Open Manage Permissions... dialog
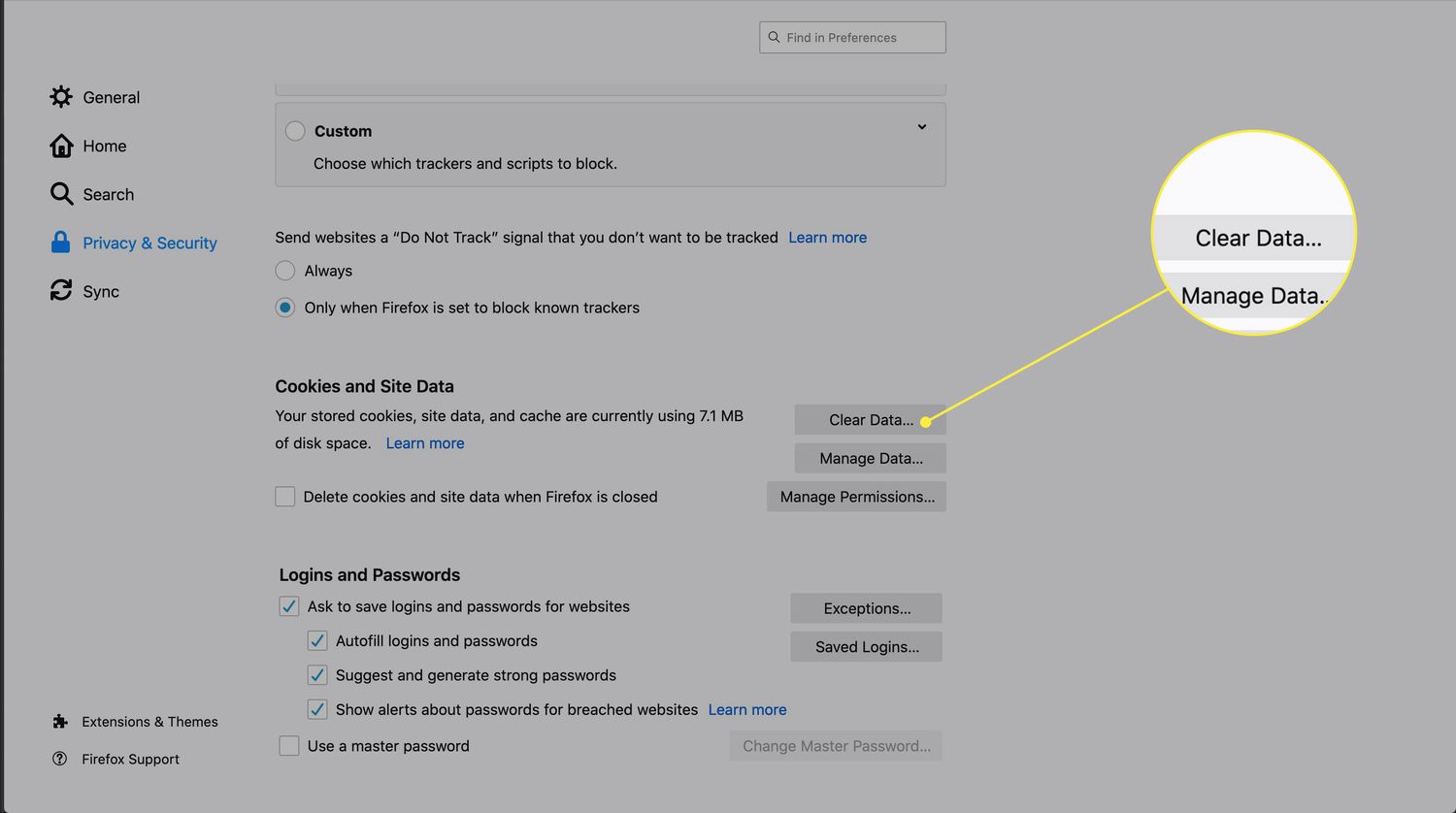This screenshot has width=1456, height=813. pyautogui.click(x=856, y=497)
